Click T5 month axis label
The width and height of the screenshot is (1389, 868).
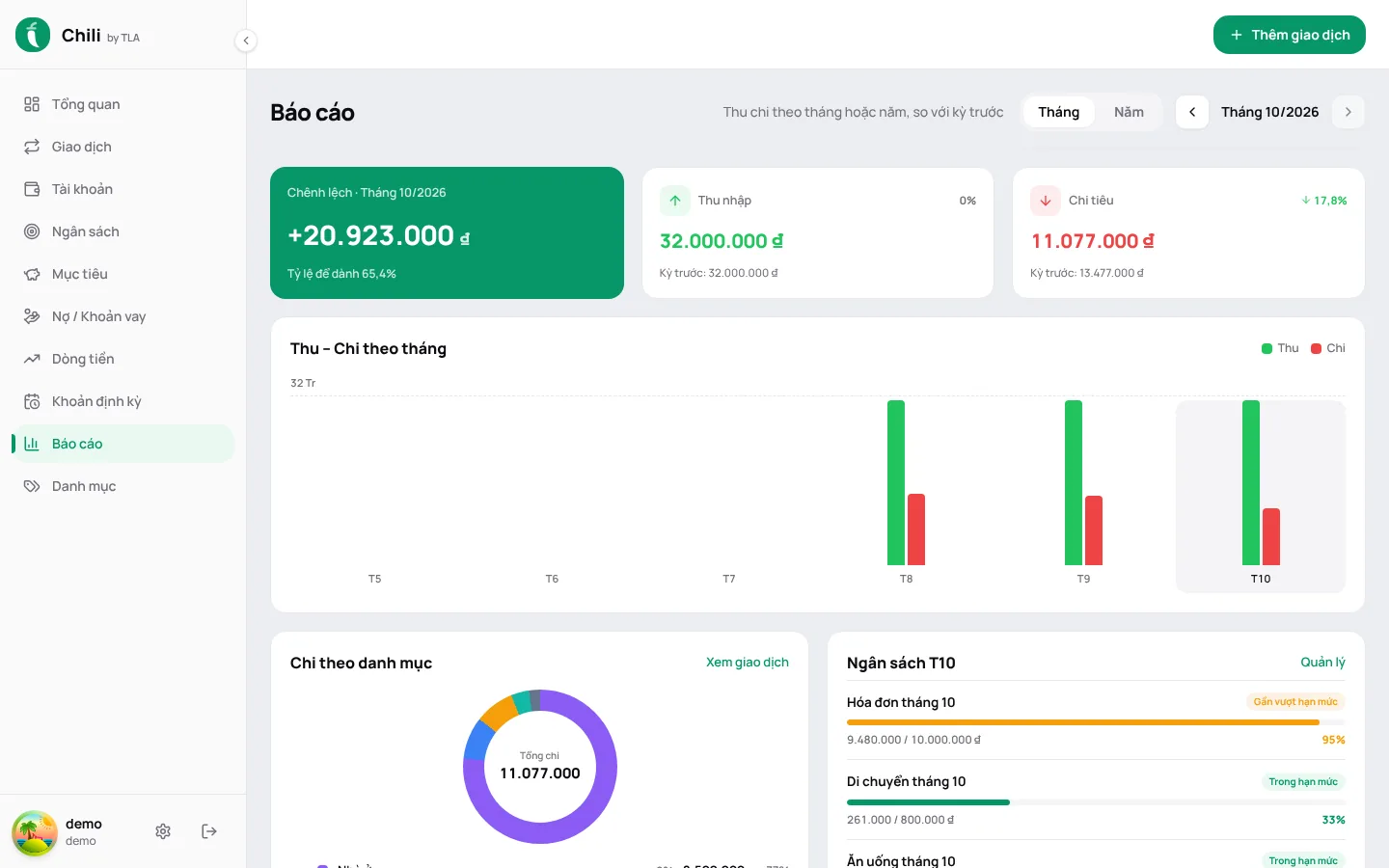coord(374,579)
